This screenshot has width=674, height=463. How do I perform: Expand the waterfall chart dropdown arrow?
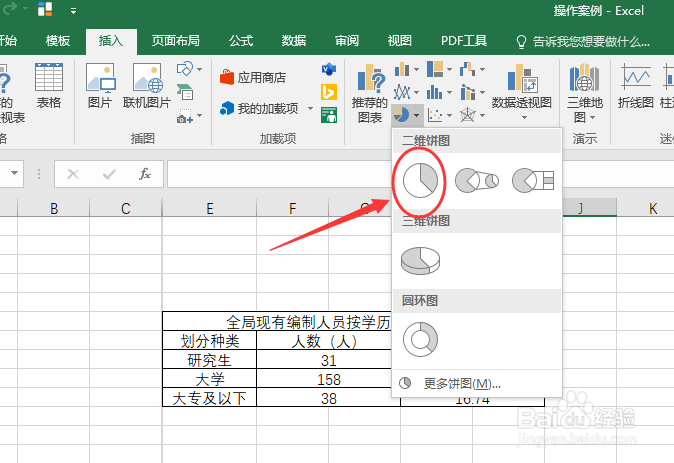[x=482, y=69]
